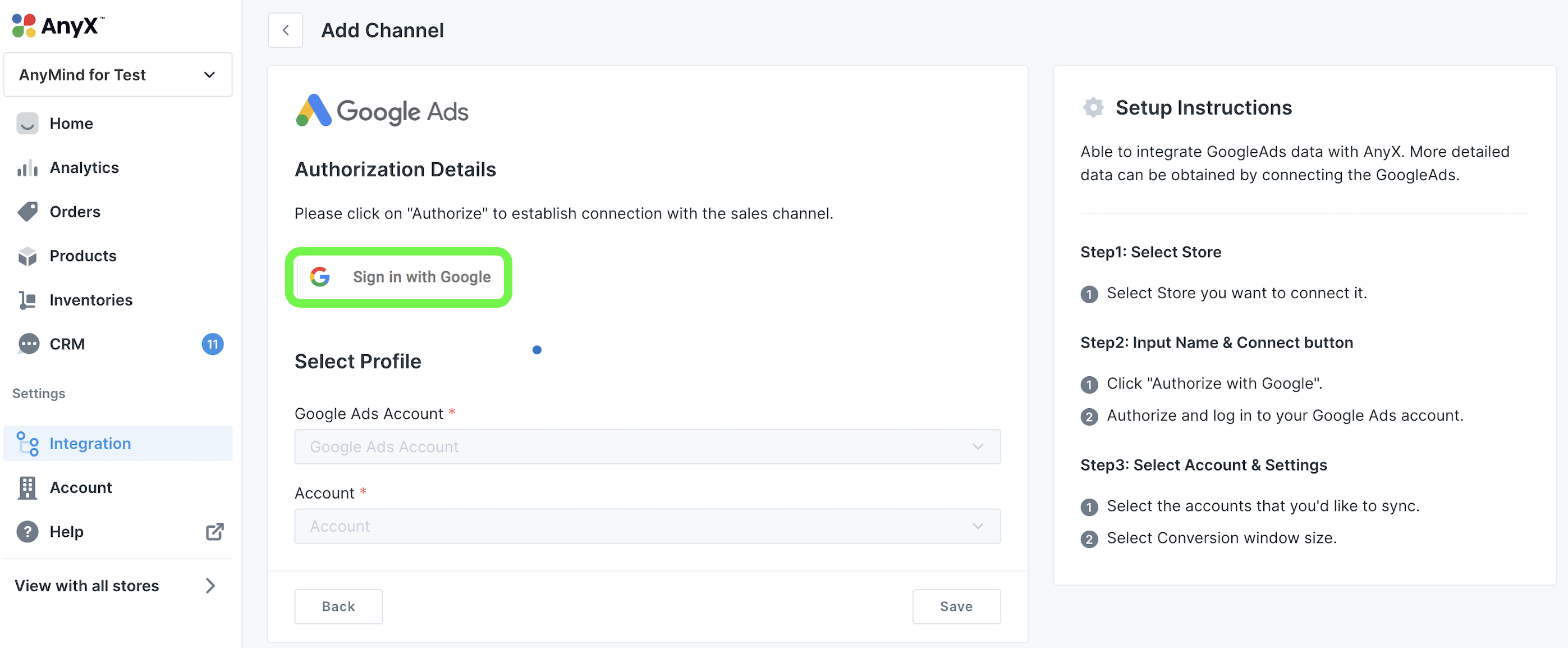Click Sign in with Google button
Image resolution: width=1568 pixels, height=648 pixels.
click(x=398, y=278)
